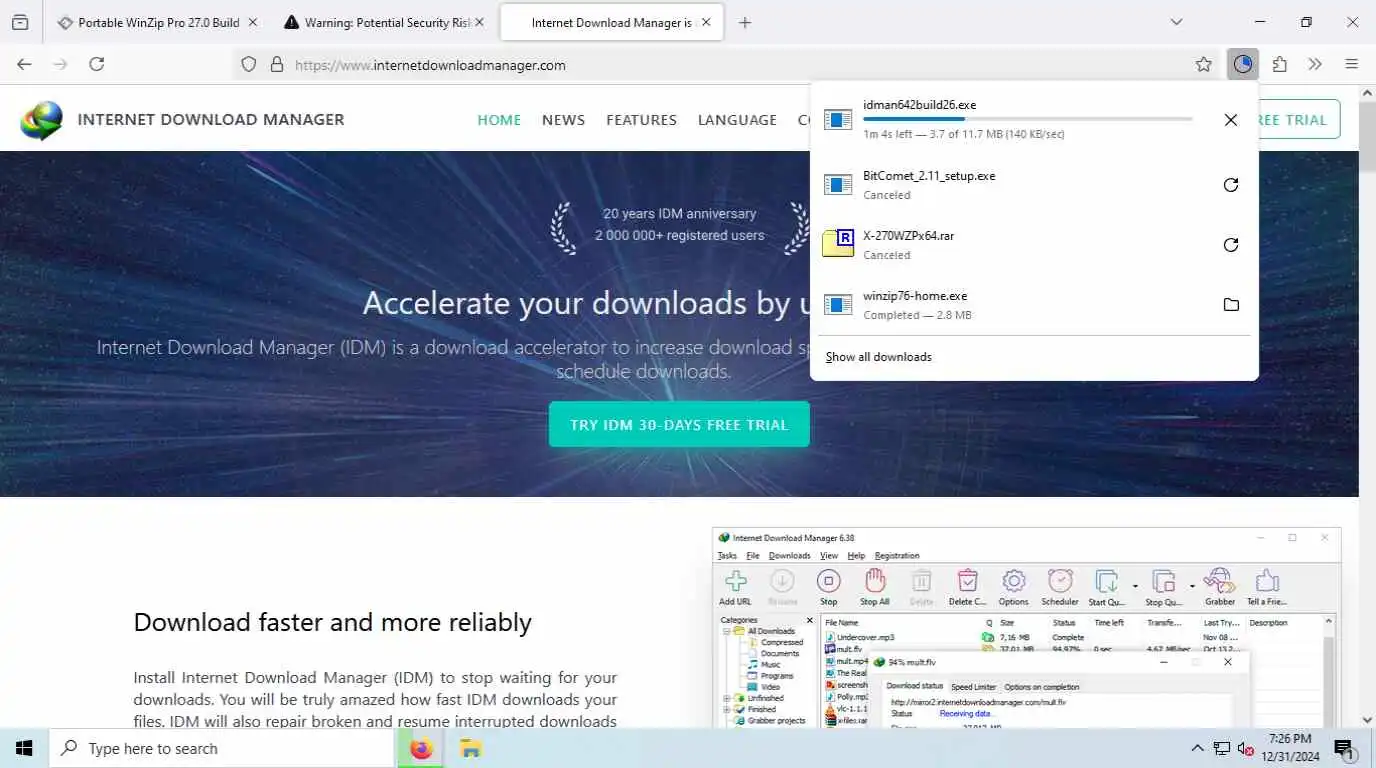
Task: Click the muted volume tray icon
Action: pyautogui.click(x=1246, y=748)
